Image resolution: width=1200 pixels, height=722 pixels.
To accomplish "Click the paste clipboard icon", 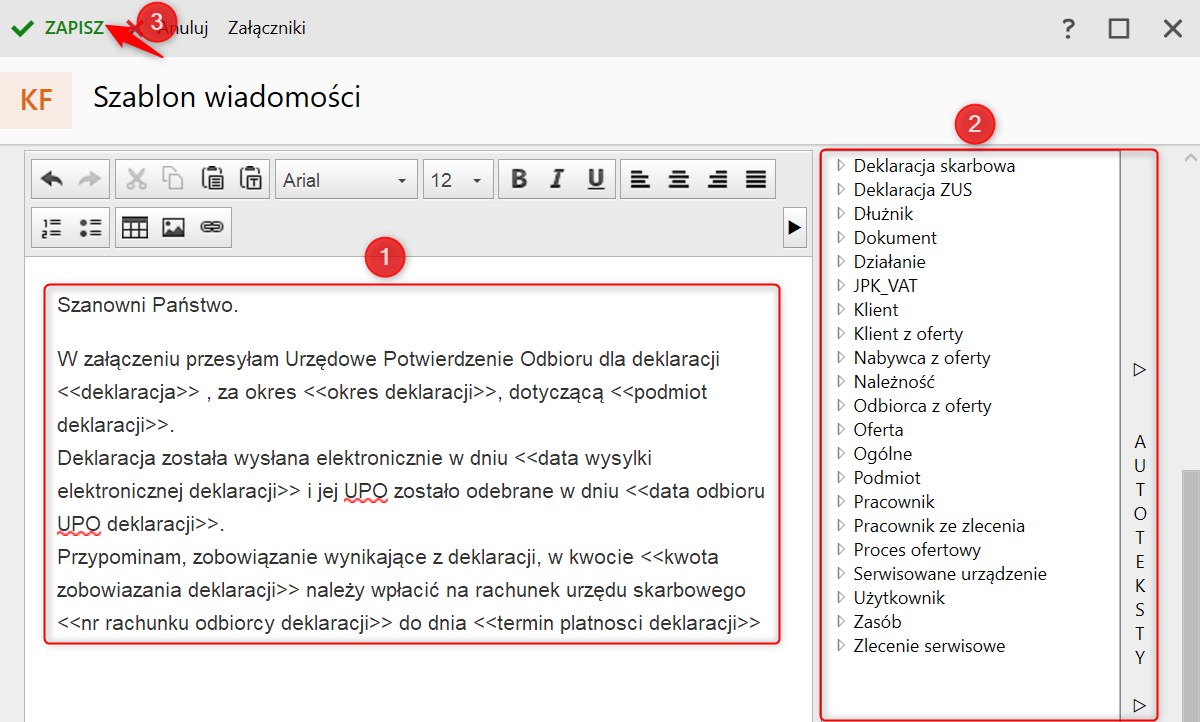I will [212, 180].
